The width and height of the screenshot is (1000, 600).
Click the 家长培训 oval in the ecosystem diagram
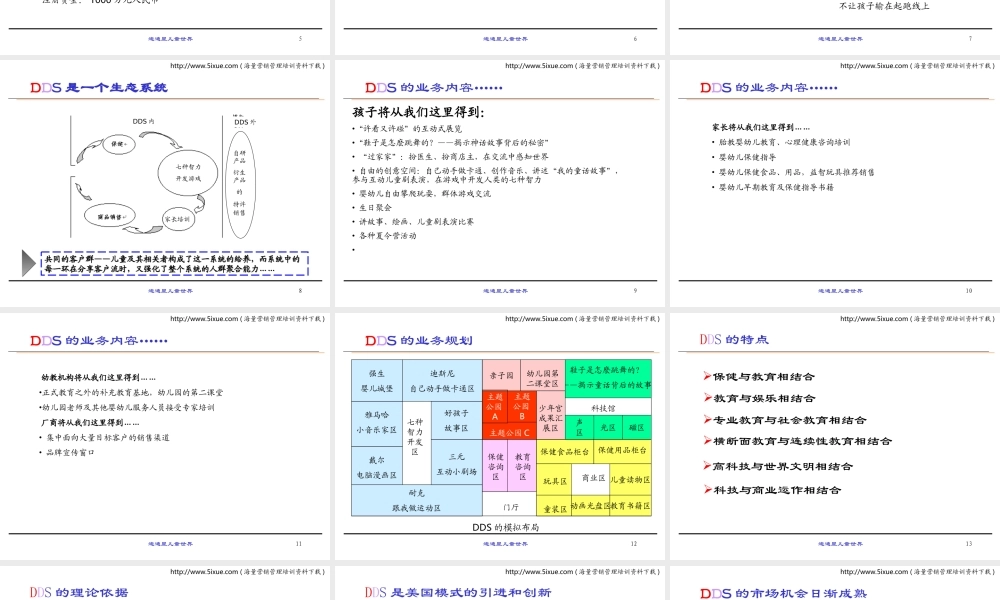pyautogui.click(x=178, y=218)
